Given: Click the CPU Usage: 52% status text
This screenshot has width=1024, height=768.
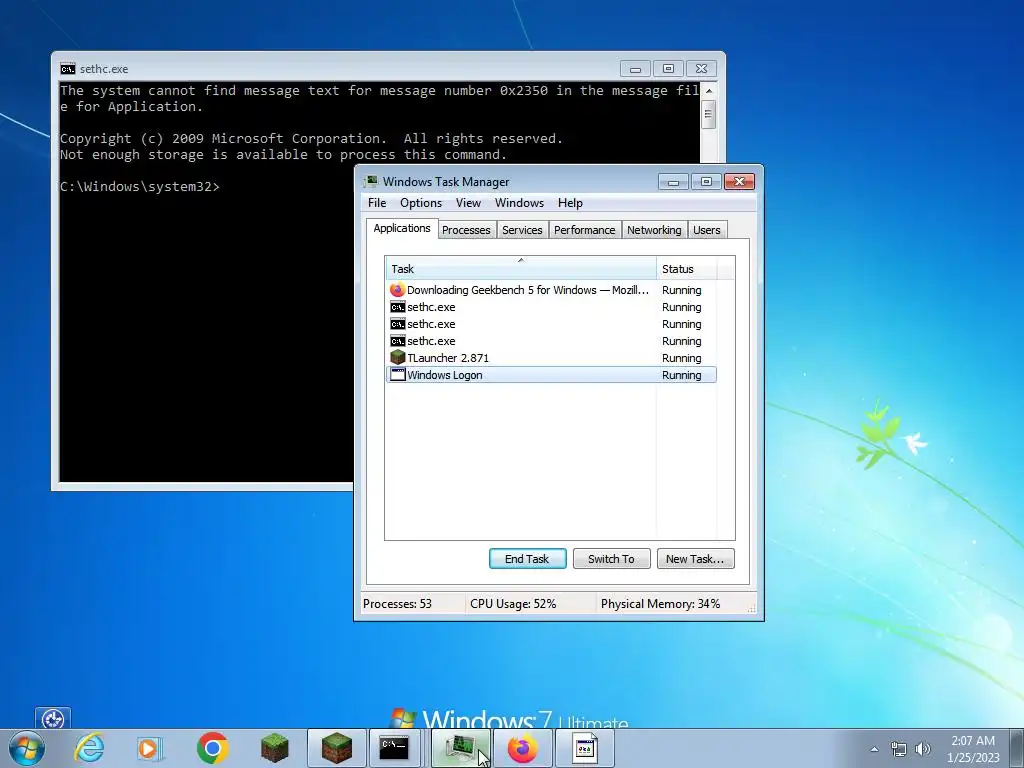Looking at the screenshot, I should point(513,604).
